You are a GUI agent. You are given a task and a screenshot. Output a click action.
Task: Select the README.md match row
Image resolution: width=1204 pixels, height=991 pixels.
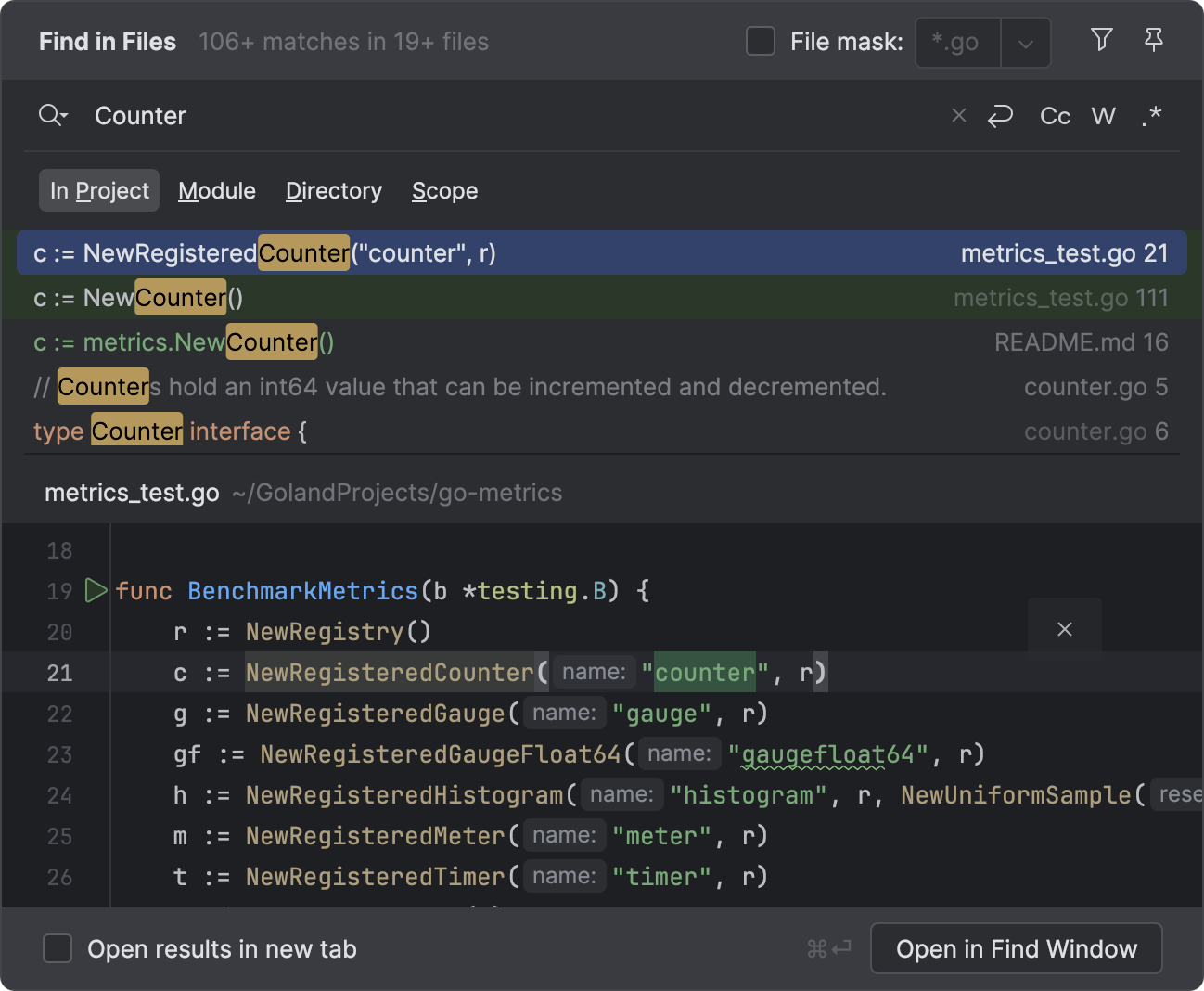pyautogui.click(x=371, y=341)
